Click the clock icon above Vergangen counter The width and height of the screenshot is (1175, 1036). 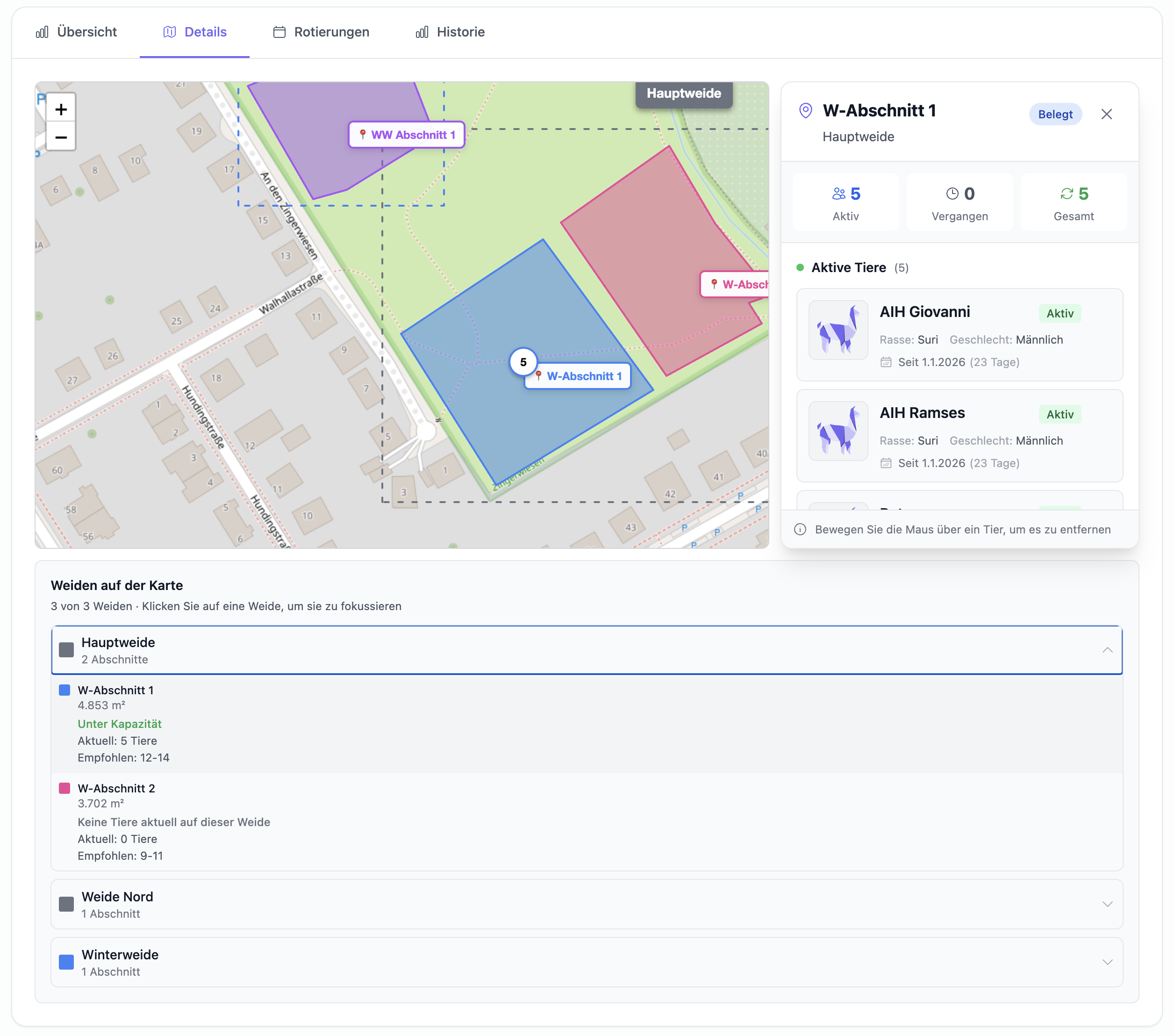point(952,194)
